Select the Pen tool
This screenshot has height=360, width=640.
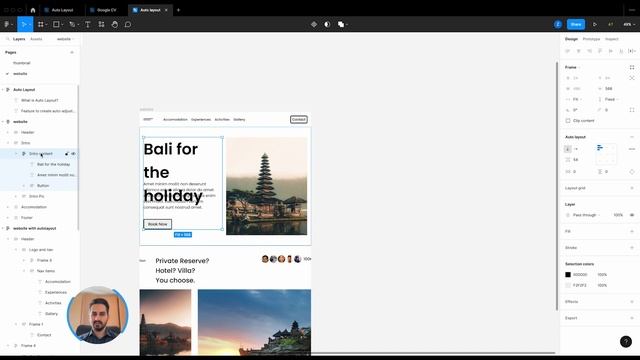(72, 24)
